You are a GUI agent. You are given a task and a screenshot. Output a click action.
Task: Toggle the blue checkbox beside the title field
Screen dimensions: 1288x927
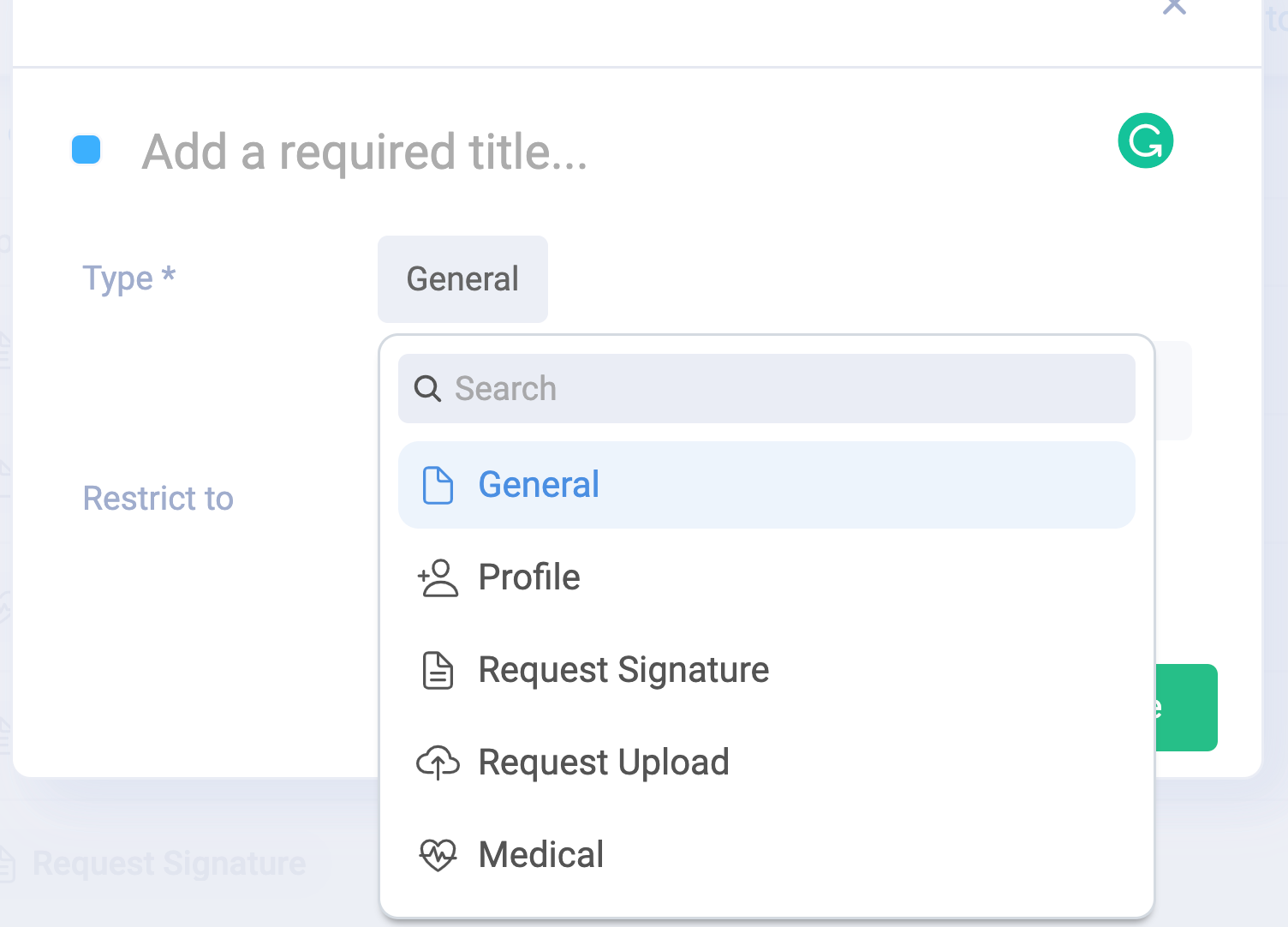[86, 150]
